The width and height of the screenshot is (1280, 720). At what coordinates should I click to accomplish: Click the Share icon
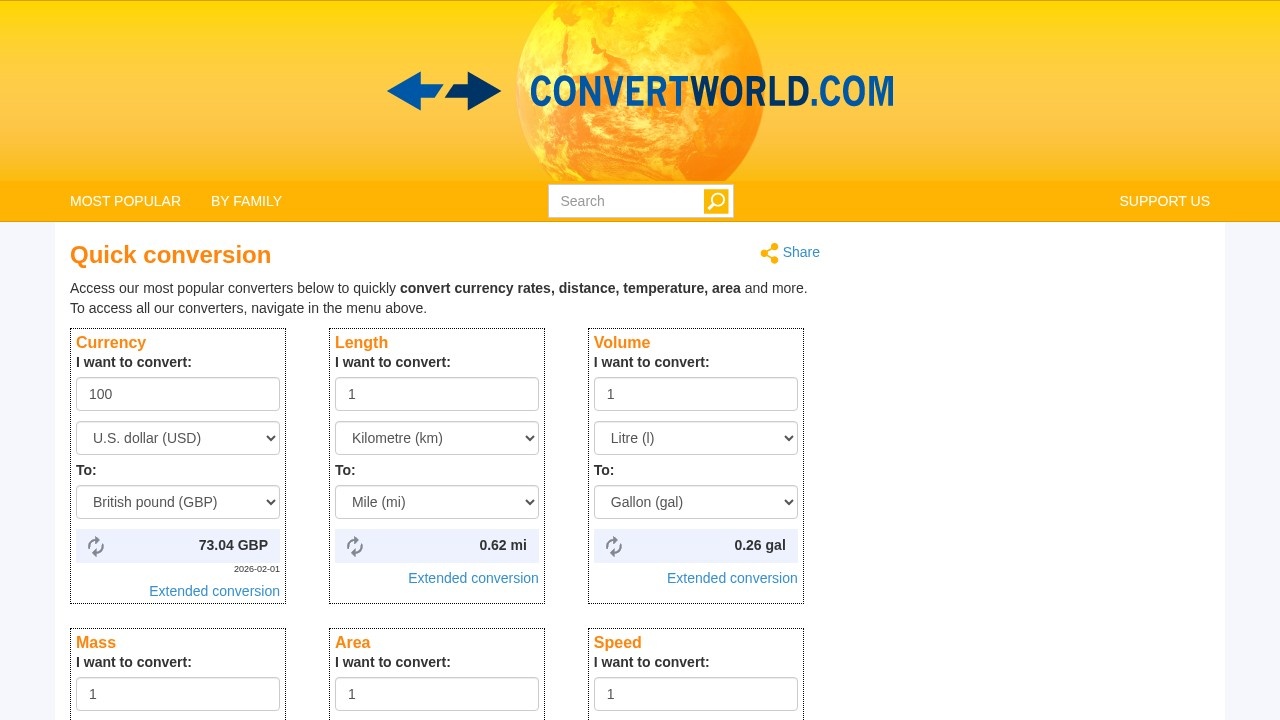tap(769, 253)
